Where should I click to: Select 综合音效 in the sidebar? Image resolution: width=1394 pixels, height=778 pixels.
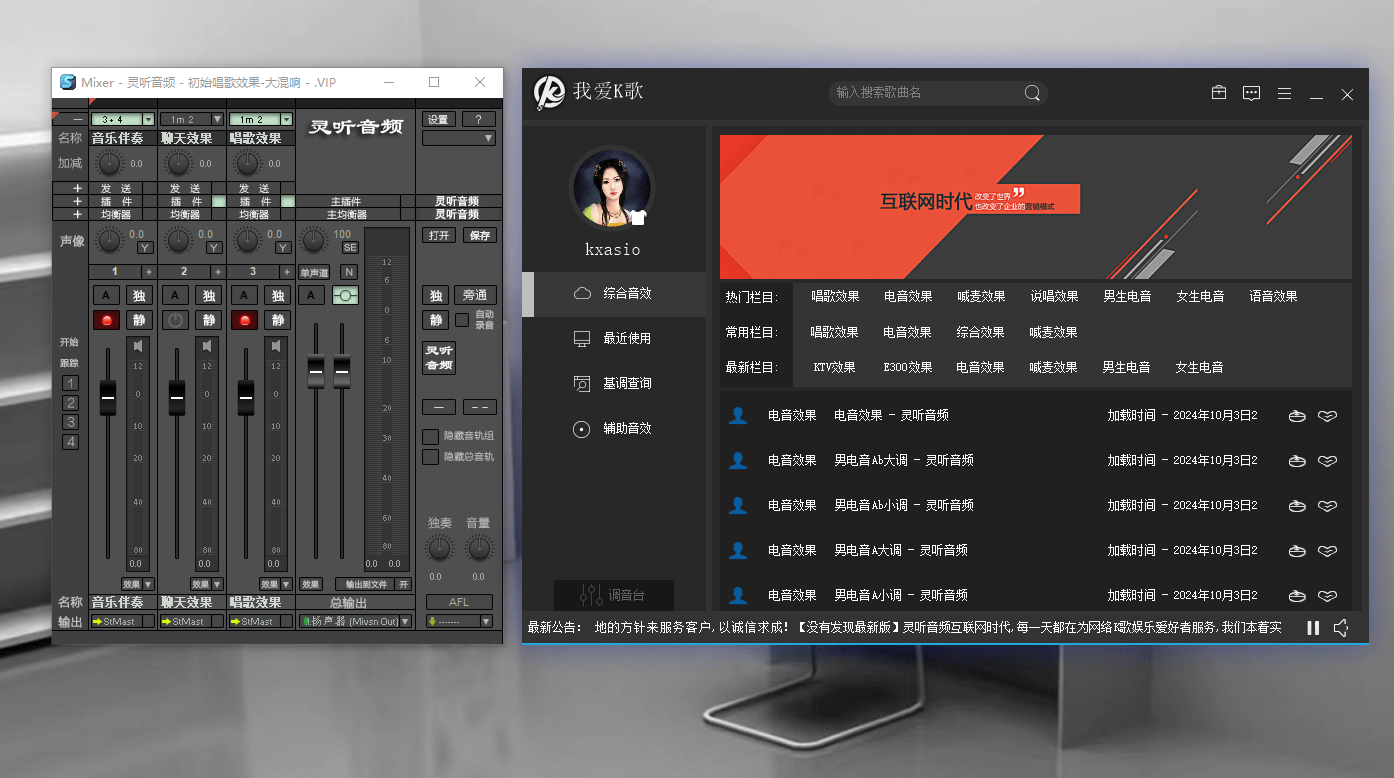(614, 293)
